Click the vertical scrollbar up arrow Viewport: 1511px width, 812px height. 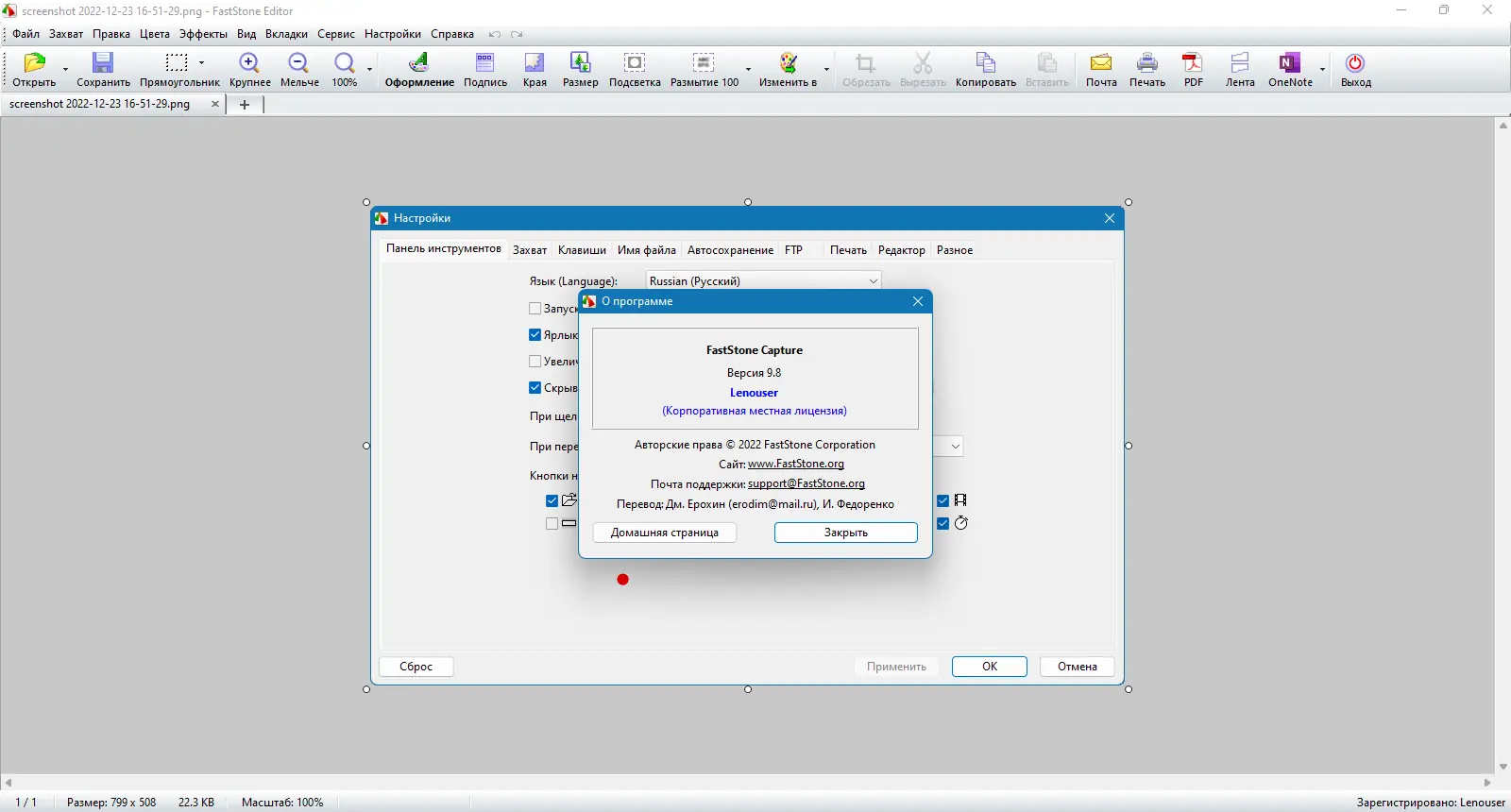pyautogui.click(x=1503, y=125)
